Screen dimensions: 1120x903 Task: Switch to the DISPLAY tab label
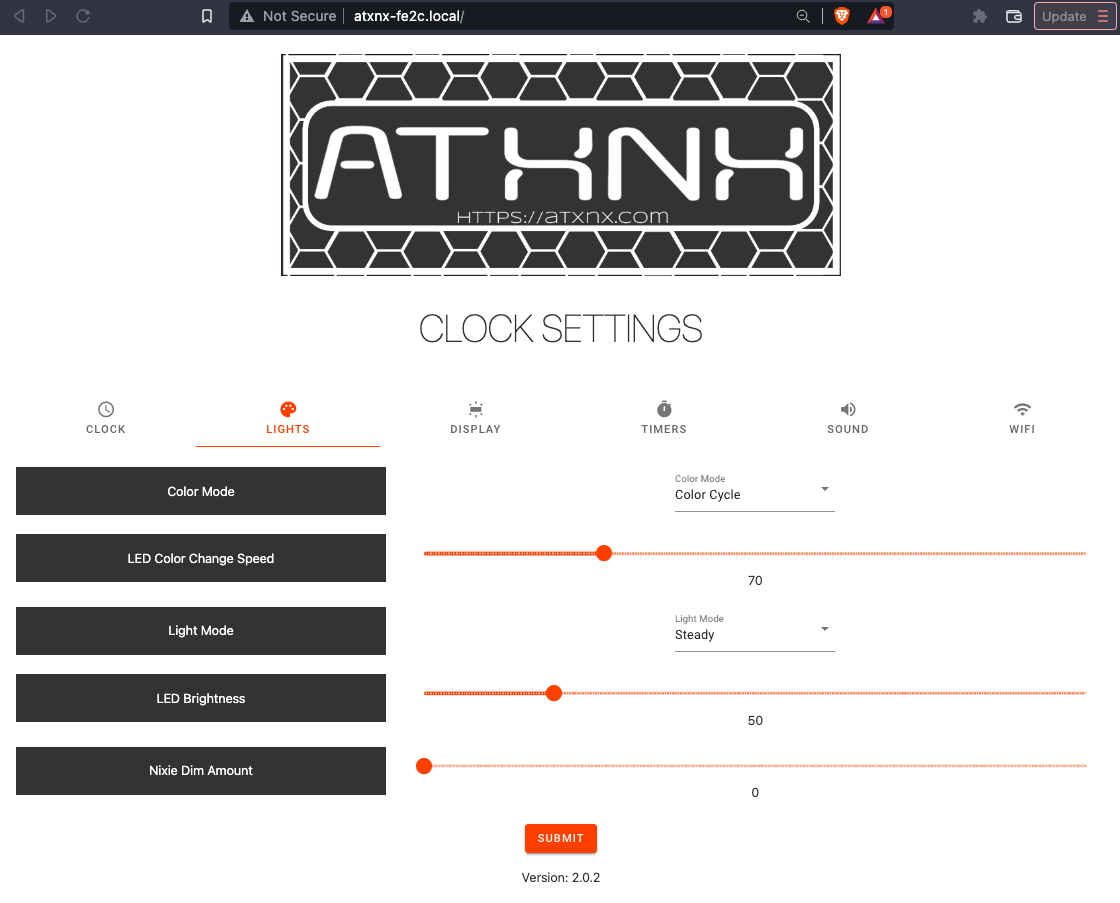coord(475,429)
